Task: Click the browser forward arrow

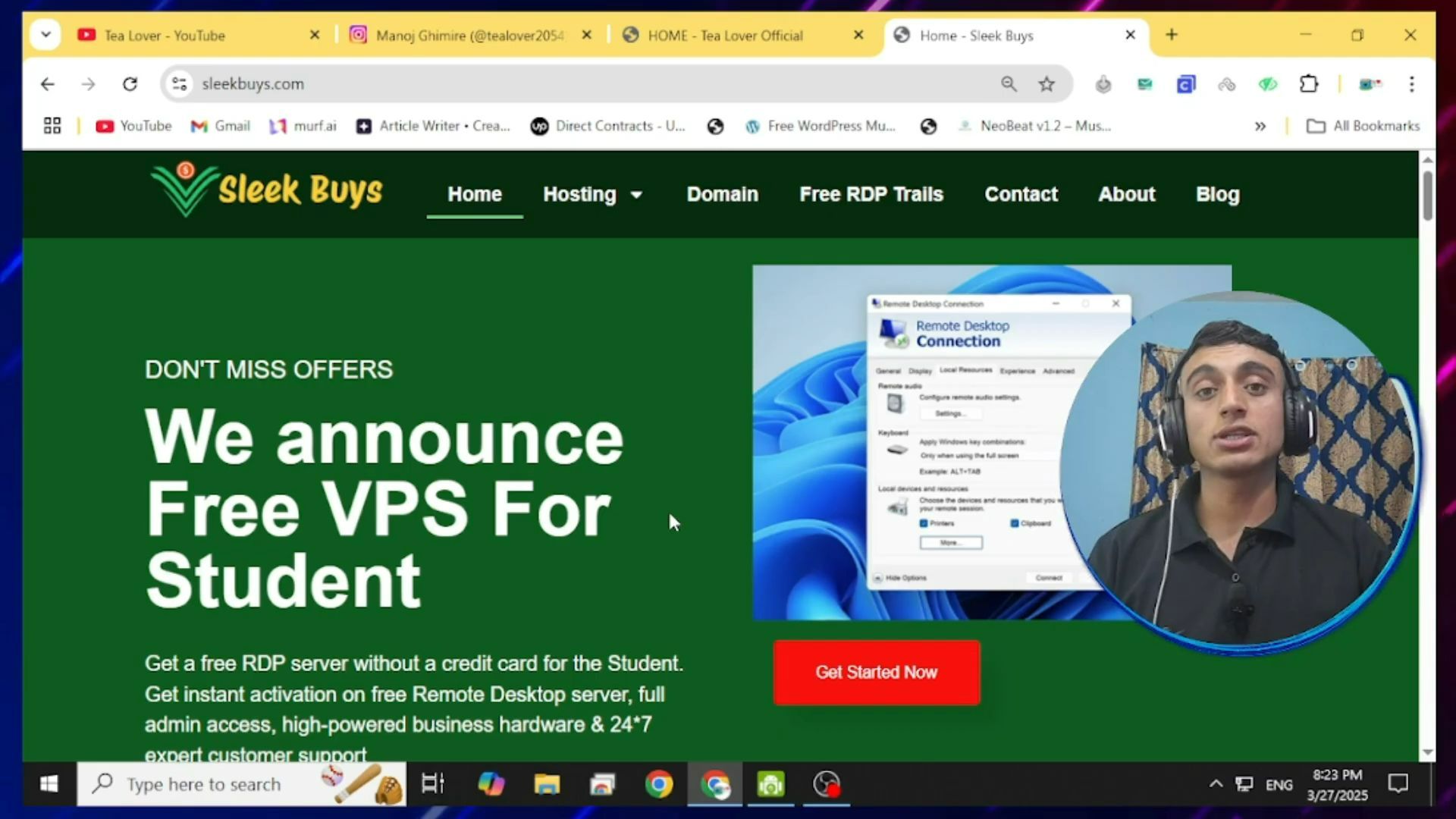Action: (89, 84)
